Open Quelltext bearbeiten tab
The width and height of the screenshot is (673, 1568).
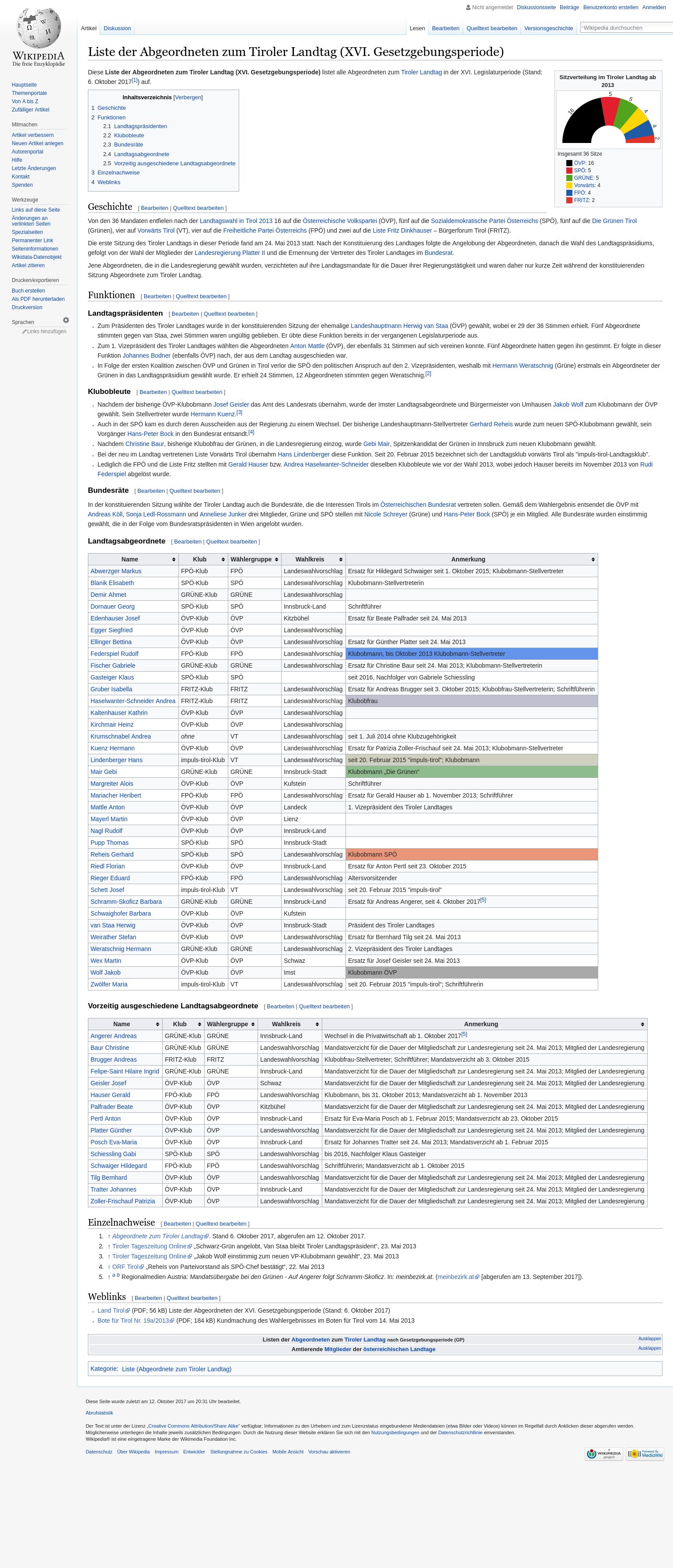[492, 28]
